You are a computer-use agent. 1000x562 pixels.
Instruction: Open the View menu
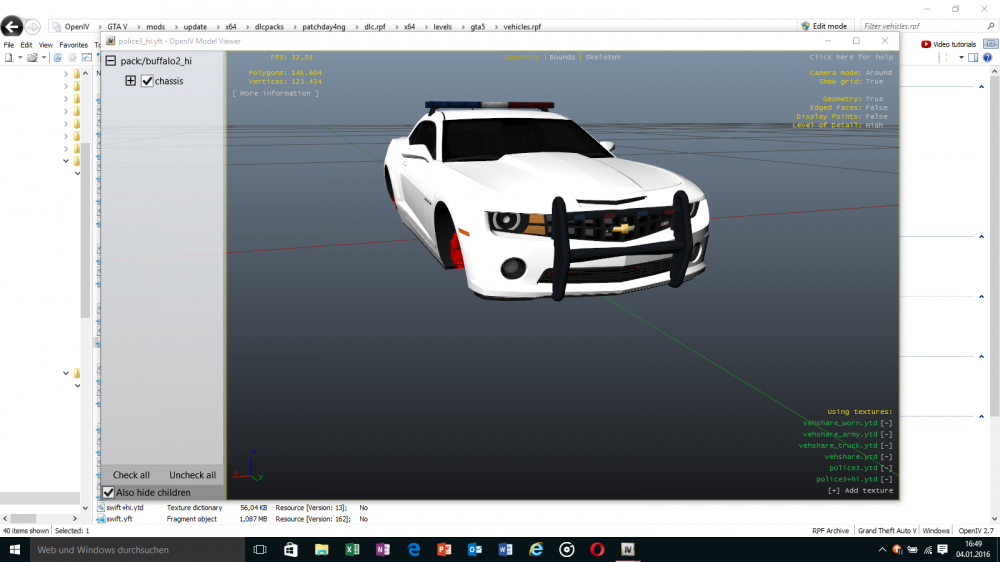coord(46,45)
